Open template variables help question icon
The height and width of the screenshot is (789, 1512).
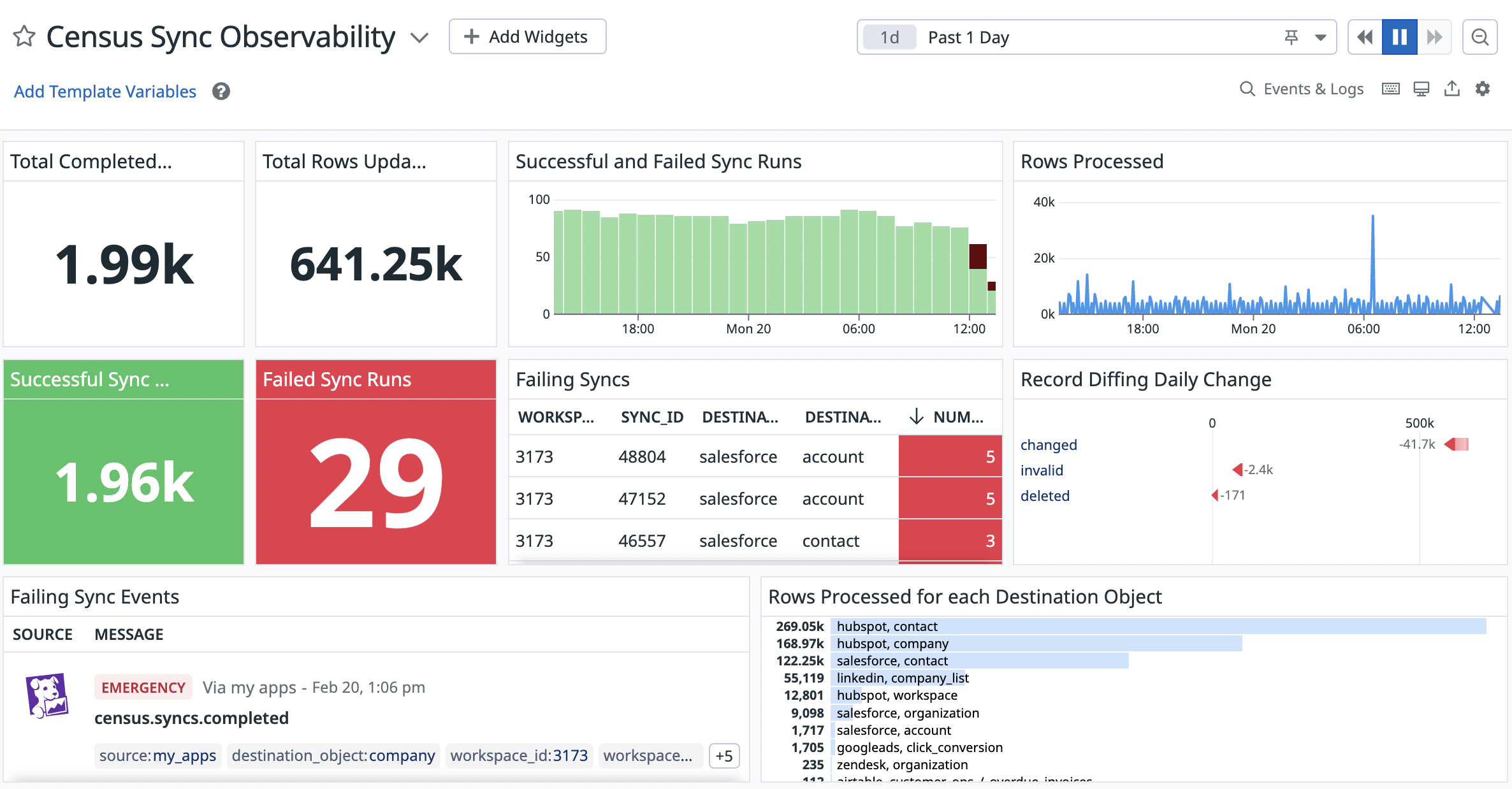(221, 92)
